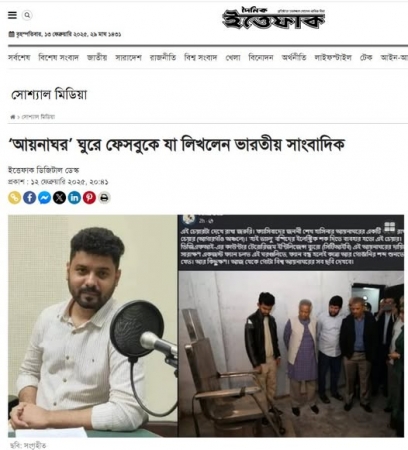The image size is (408, 450).
Task: Share article on Pinterest icon
Action: point(89,198)
